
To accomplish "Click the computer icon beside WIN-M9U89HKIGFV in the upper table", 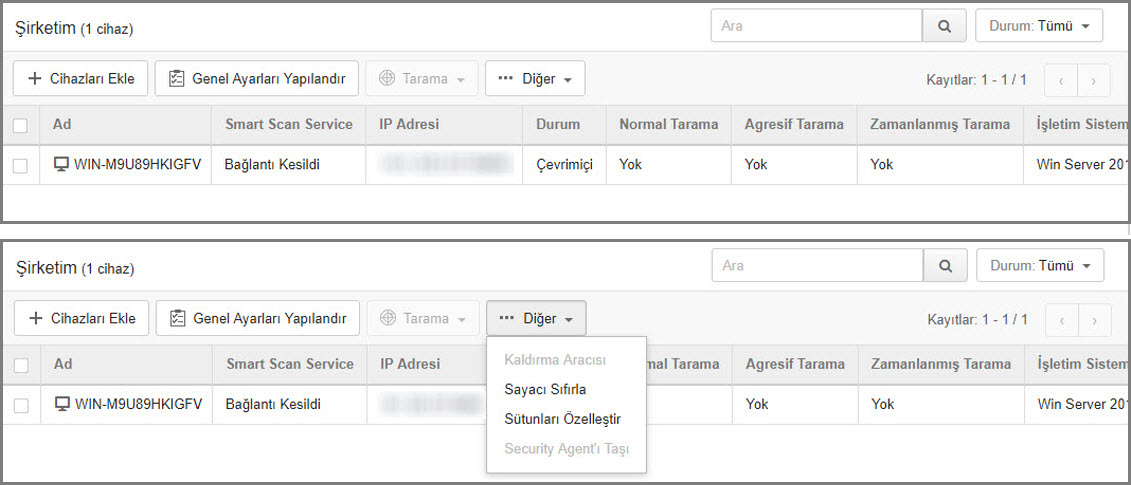I will tap(61, 164).
